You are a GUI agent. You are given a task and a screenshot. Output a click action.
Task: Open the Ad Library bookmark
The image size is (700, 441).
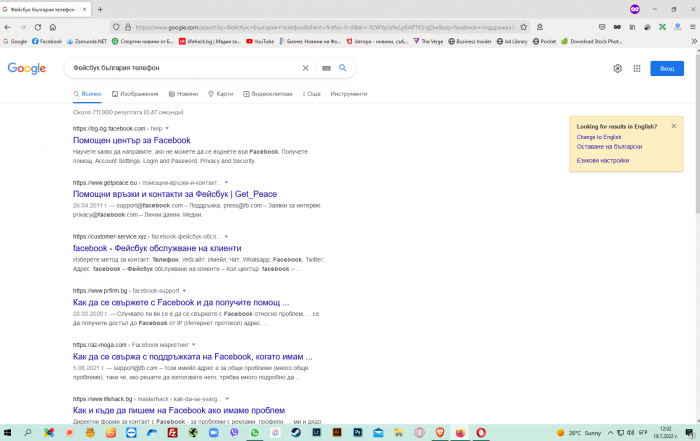tap(512, 41)
